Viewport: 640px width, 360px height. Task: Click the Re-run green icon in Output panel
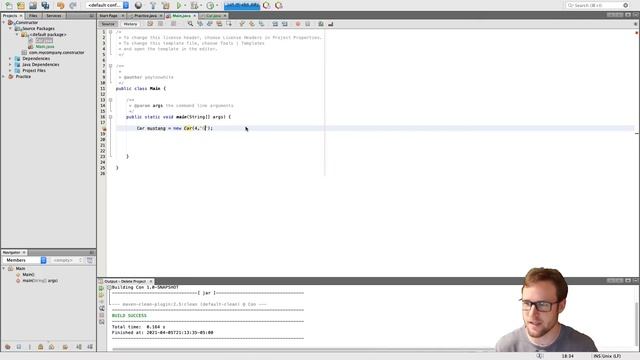(102, 288)
